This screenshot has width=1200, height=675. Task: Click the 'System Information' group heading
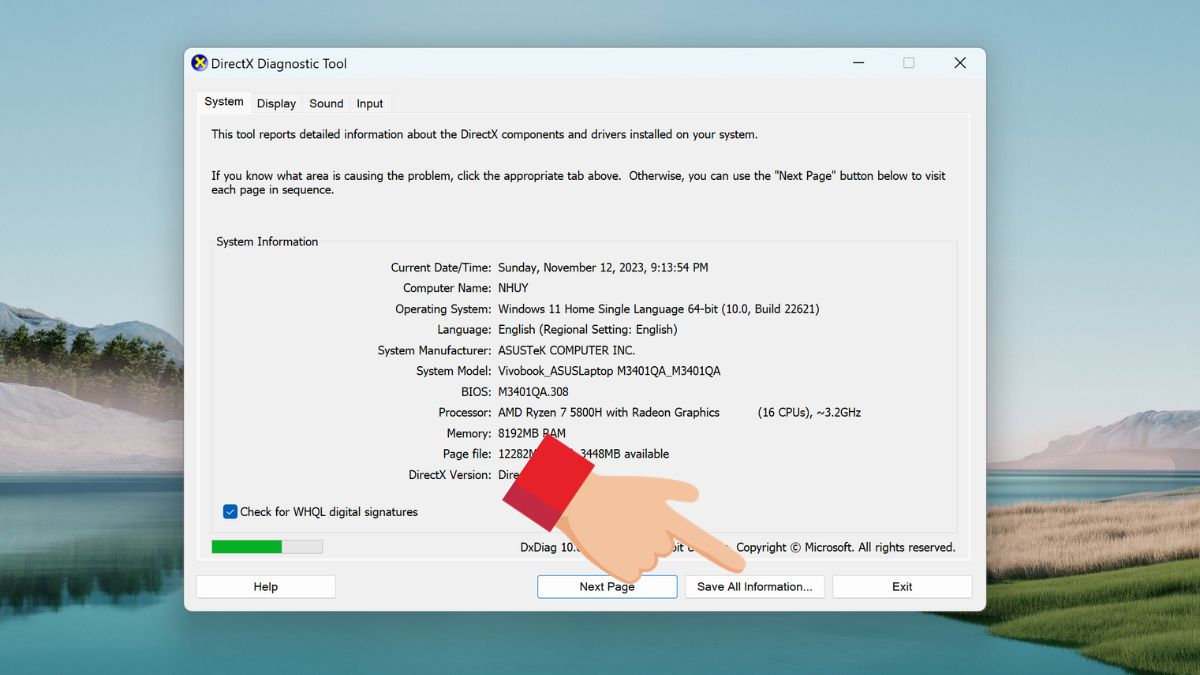pyautogui.click(x=267, y=242)
